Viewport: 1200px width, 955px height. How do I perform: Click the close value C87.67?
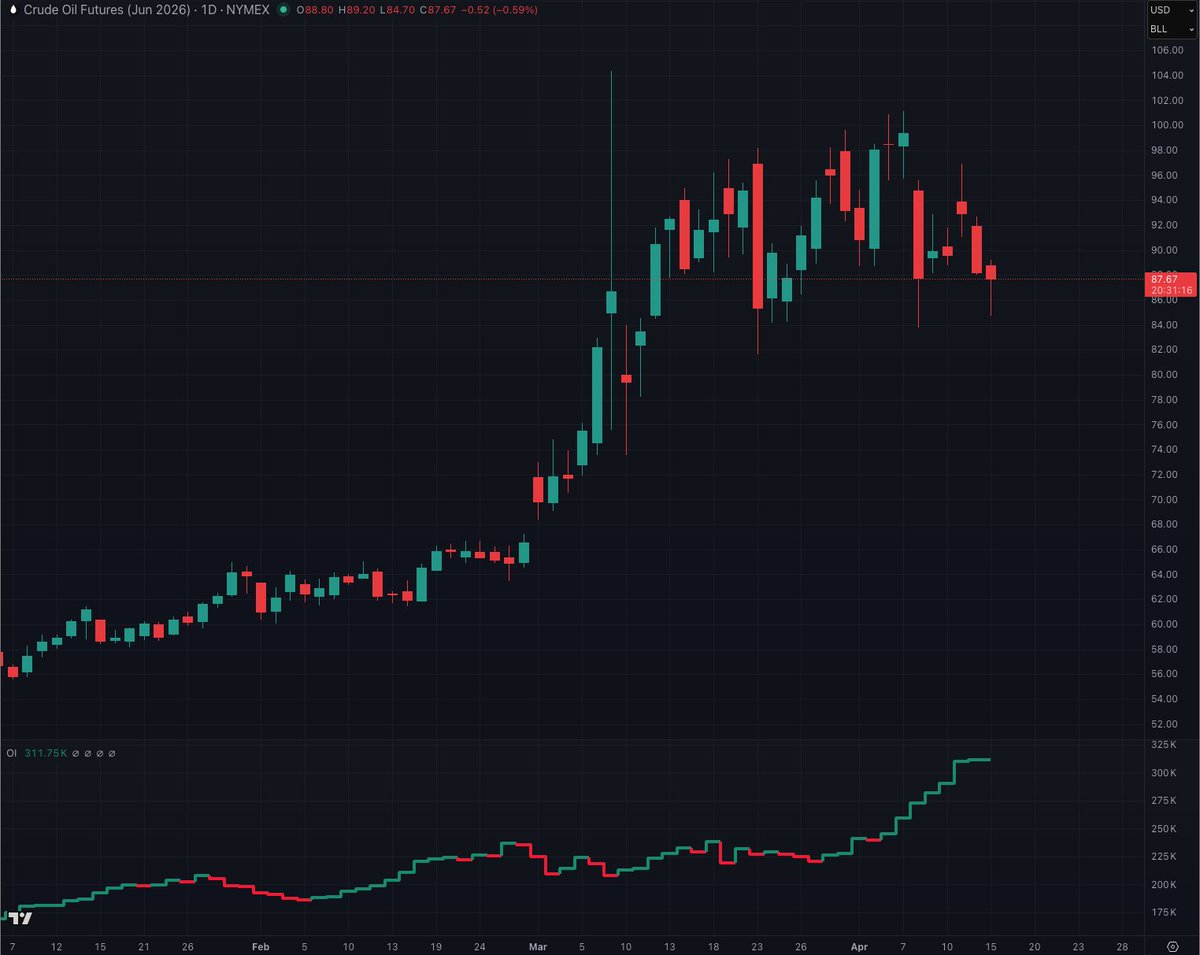pyautogui.click(x=436, y=10)
